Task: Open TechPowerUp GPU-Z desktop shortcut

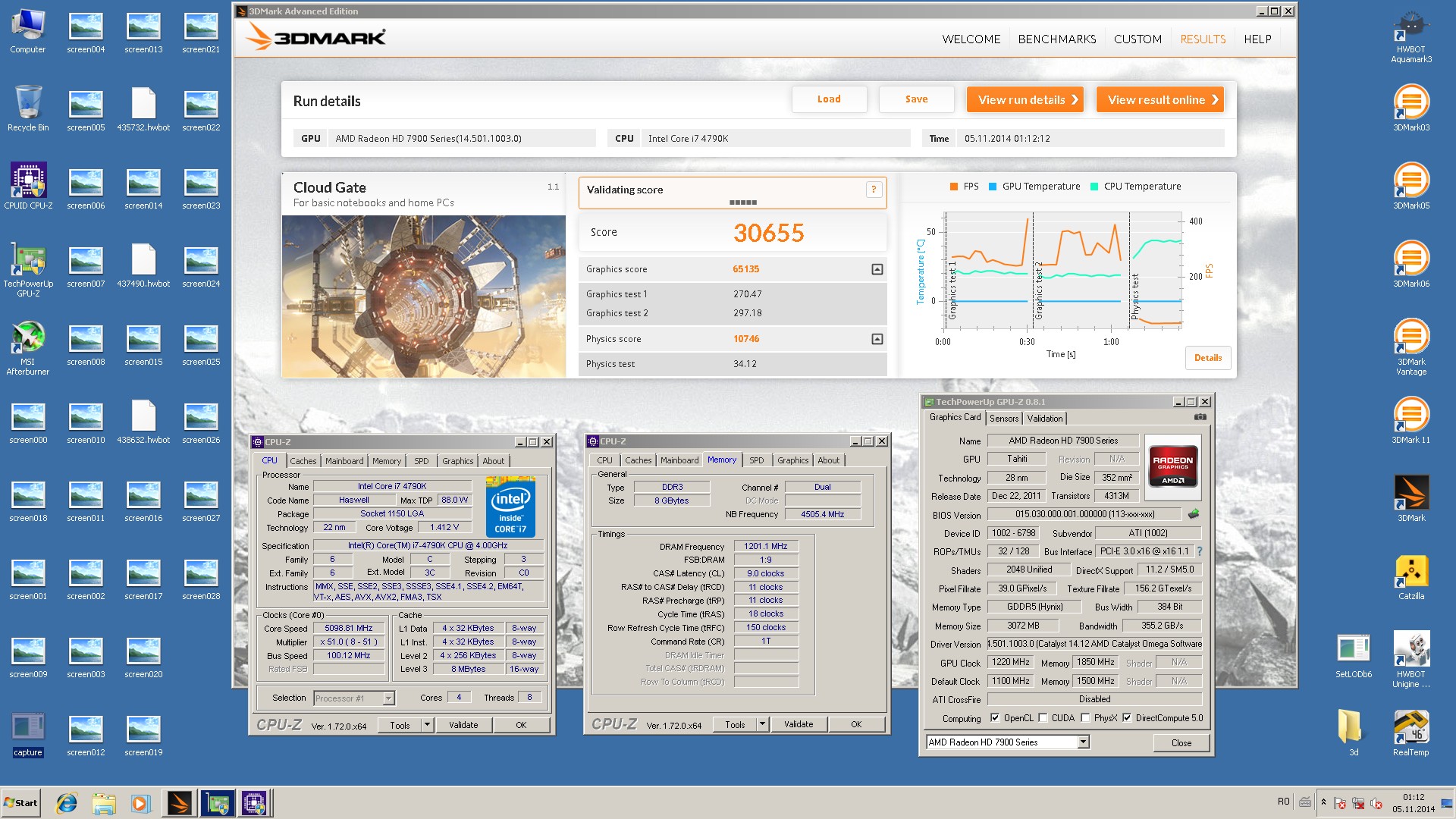Action: coord(28,268)
